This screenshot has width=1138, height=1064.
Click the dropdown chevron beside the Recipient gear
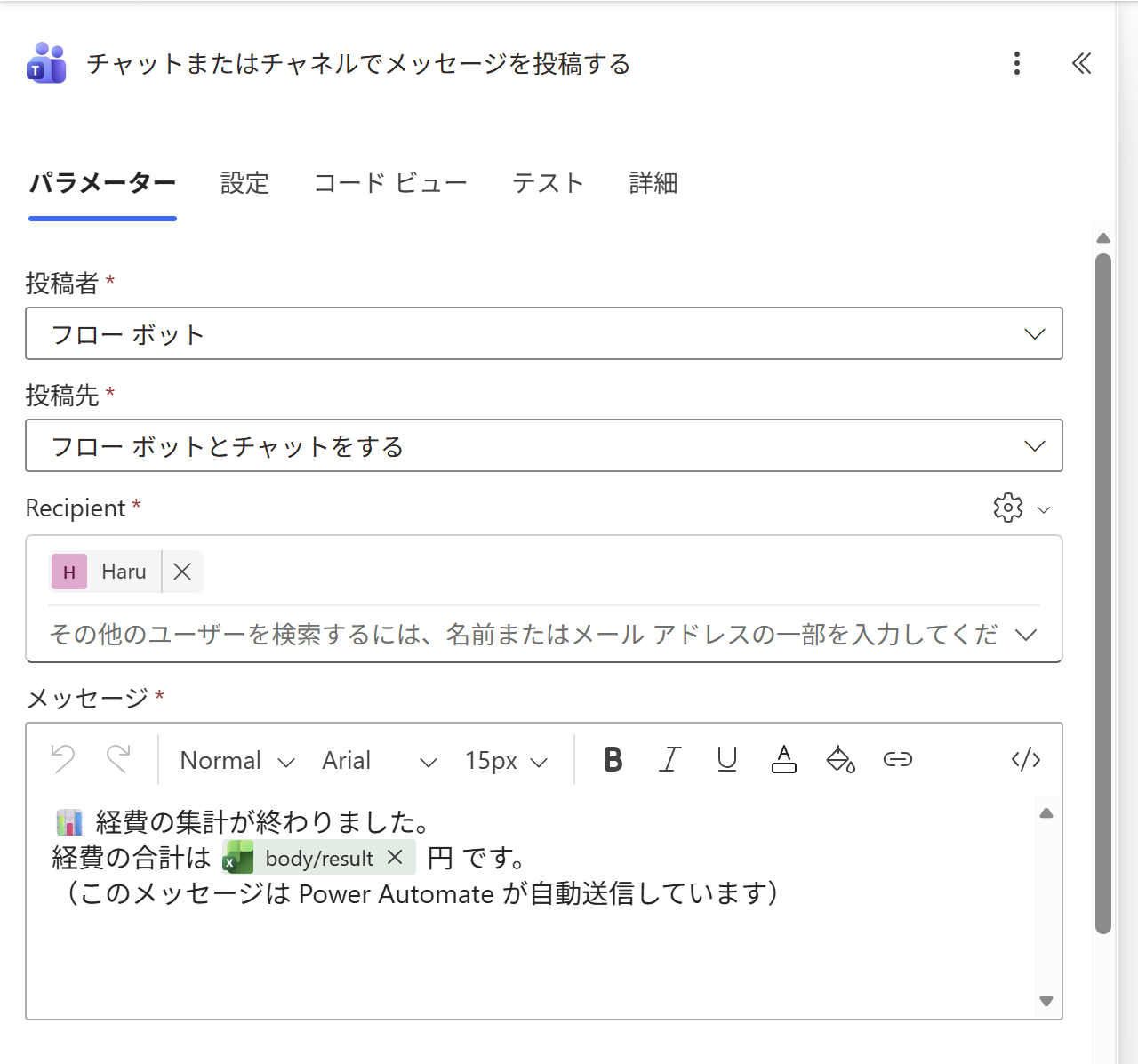pos(1044,509)
